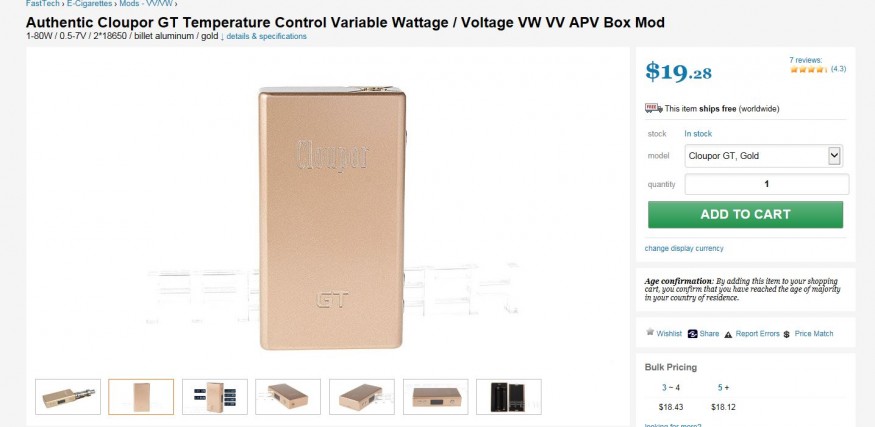Open the model dropdown for Cloupor GT, Gold
Viewport: 875px width, 427px height.
coord(763,156)
